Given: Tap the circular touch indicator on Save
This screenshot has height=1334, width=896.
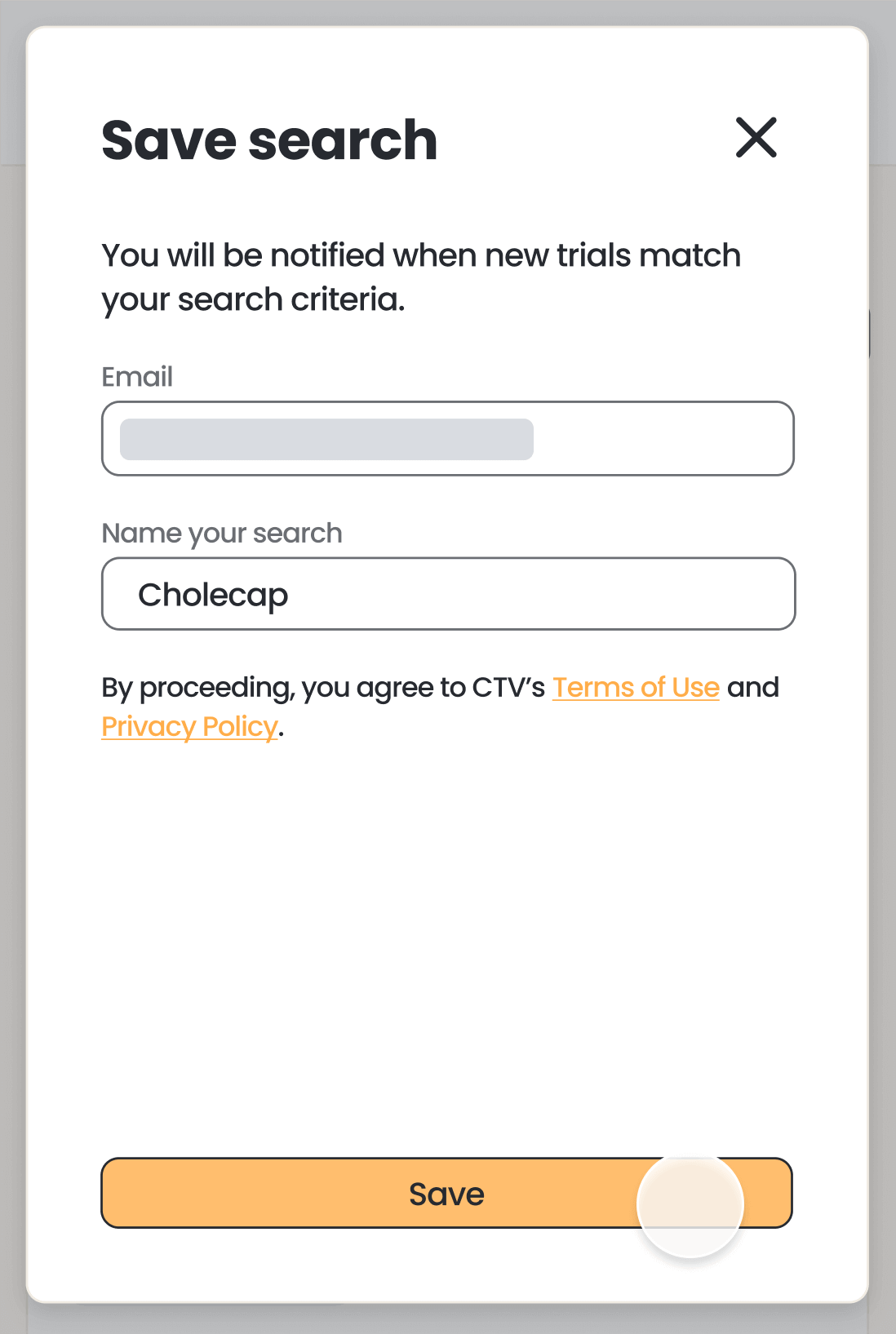Looking at the screenshot, I should 690,1204.
